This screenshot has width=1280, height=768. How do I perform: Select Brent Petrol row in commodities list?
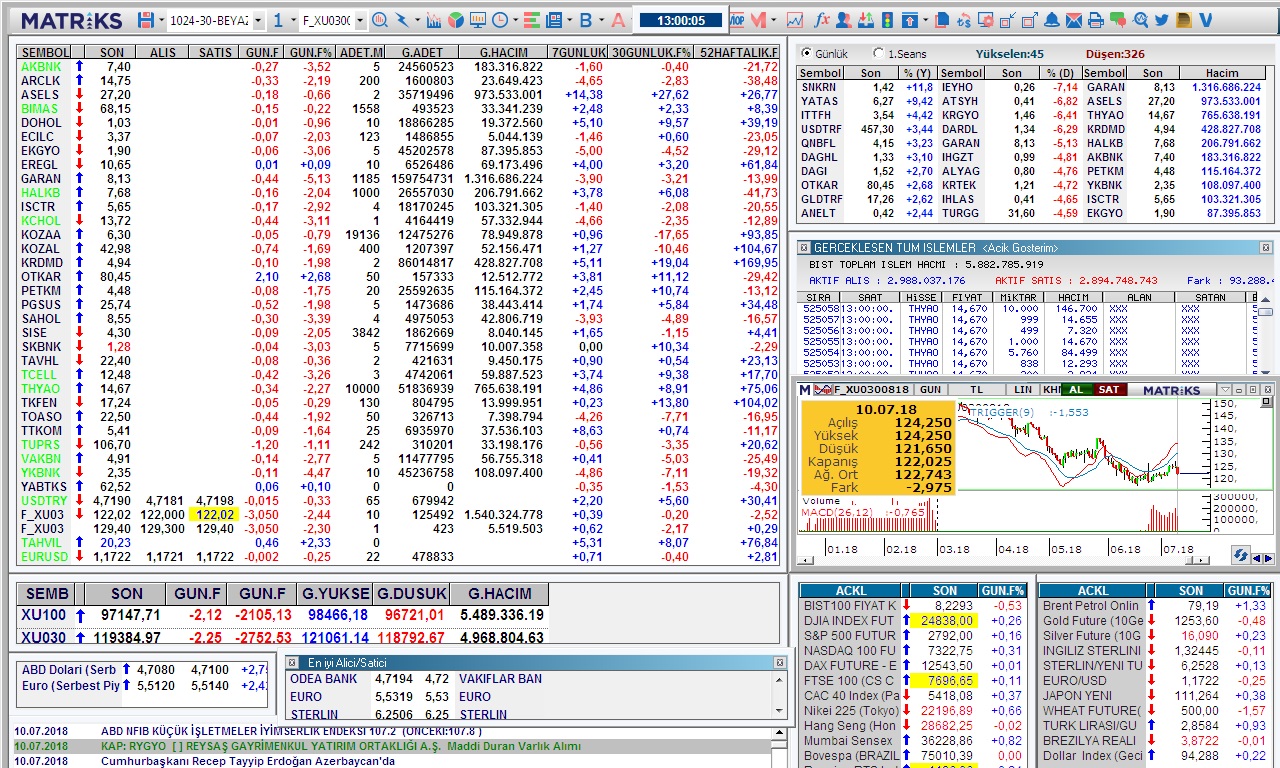[x=1156, y=606]
